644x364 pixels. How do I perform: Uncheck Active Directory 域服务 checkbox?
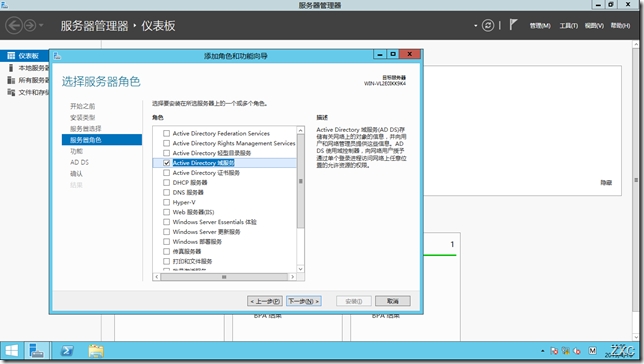[x=166, y=163]
